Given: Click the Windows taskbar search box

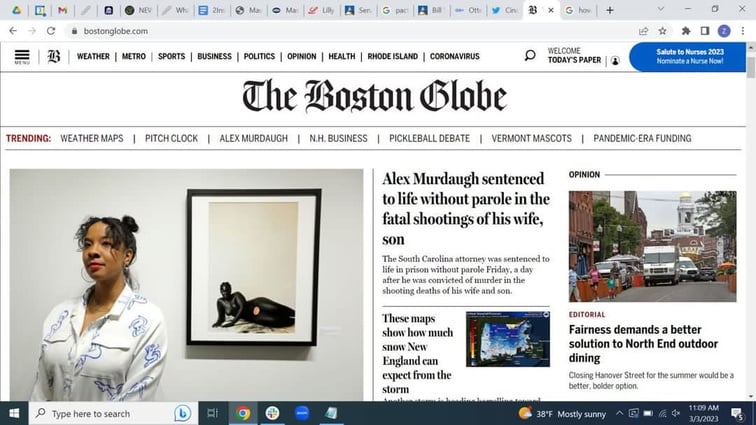Looking at the screenshot, I should [113, 413].
